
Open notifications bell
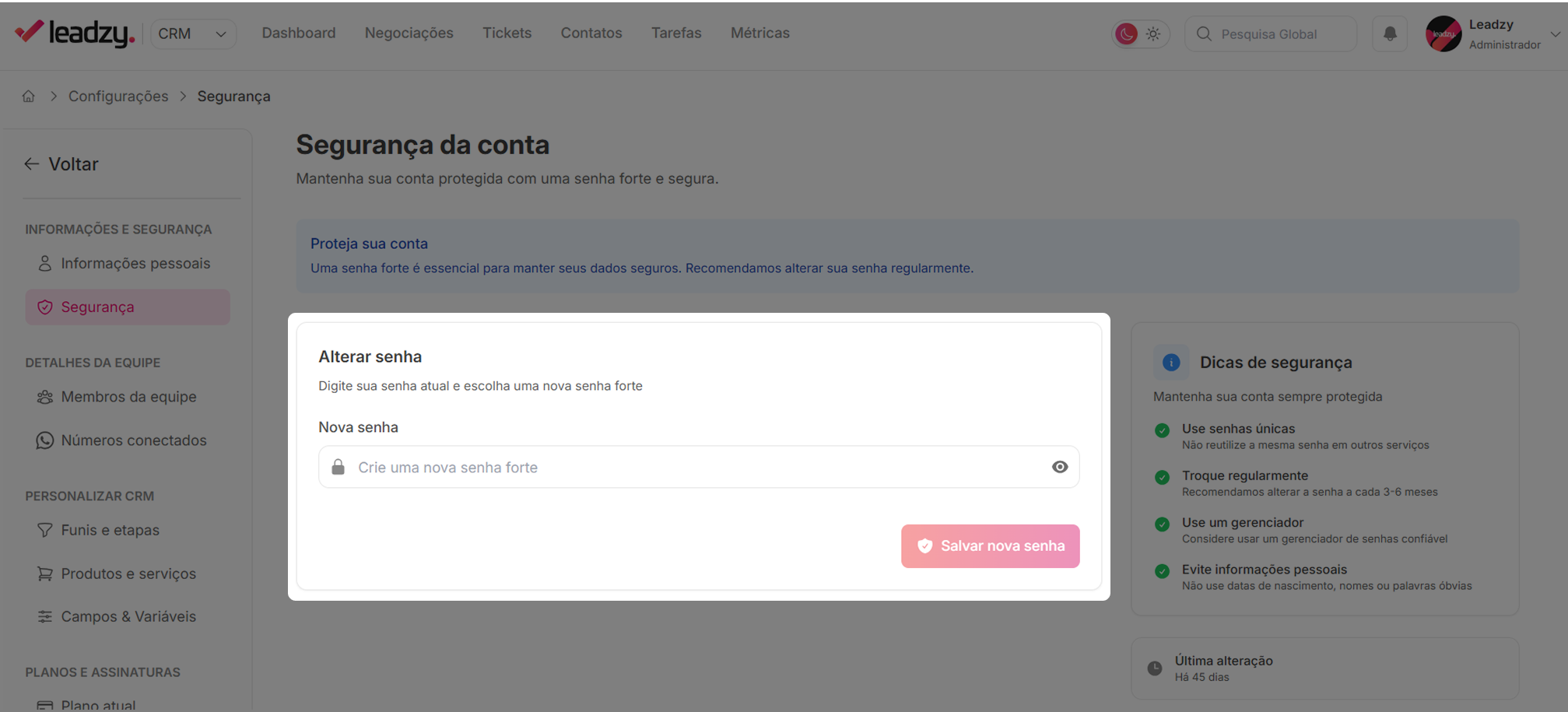(1390, 33)
